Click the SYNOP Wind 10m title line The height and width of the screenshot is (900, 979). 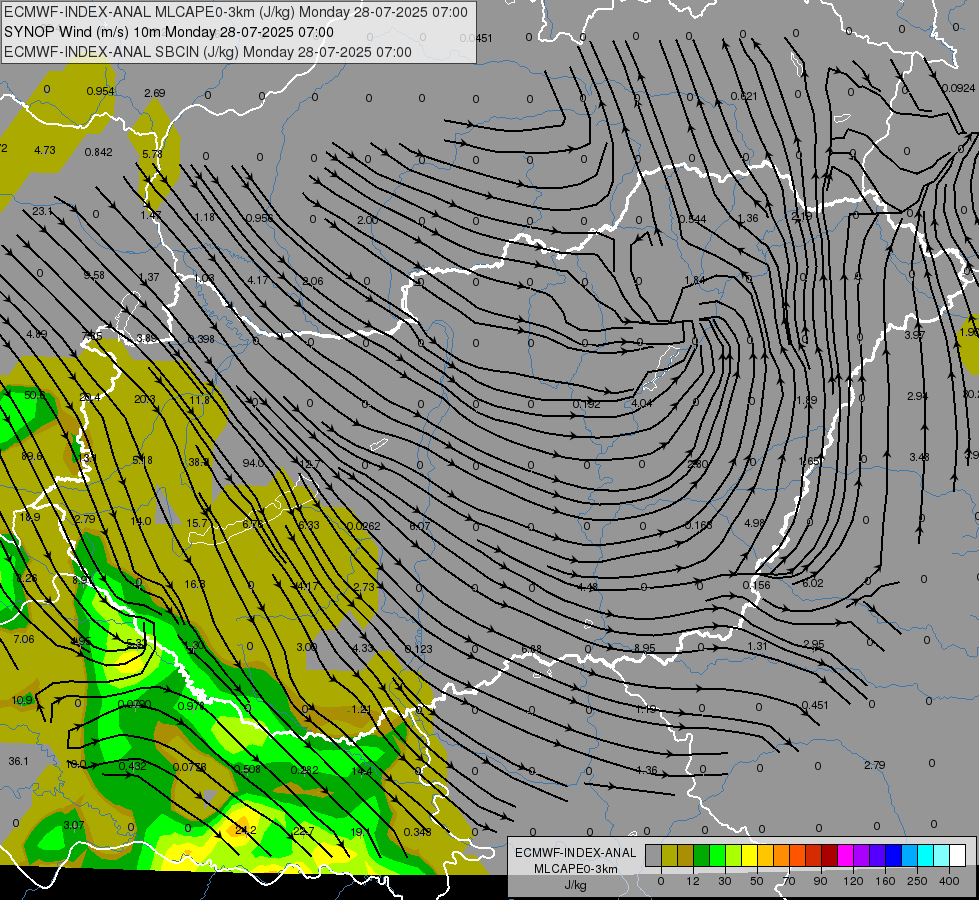coord(169,32)
